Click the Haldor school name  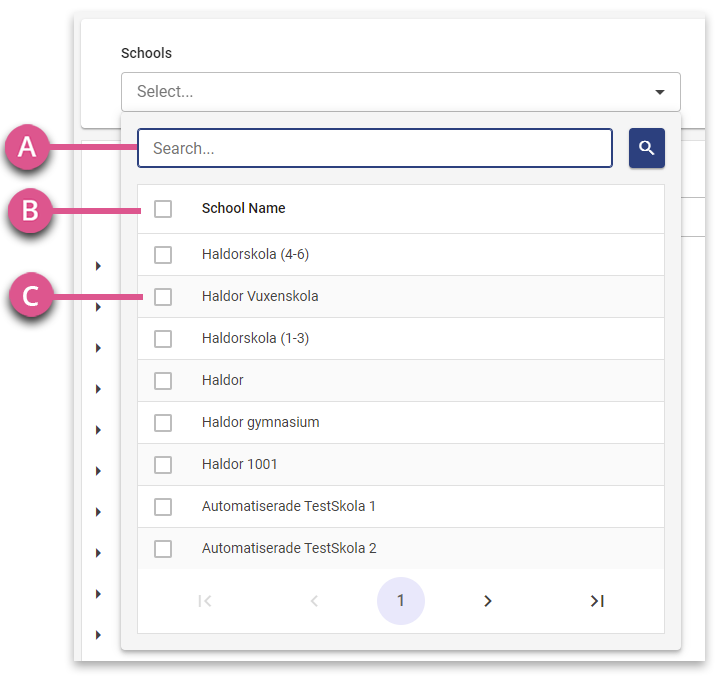[x=222, y=380]
